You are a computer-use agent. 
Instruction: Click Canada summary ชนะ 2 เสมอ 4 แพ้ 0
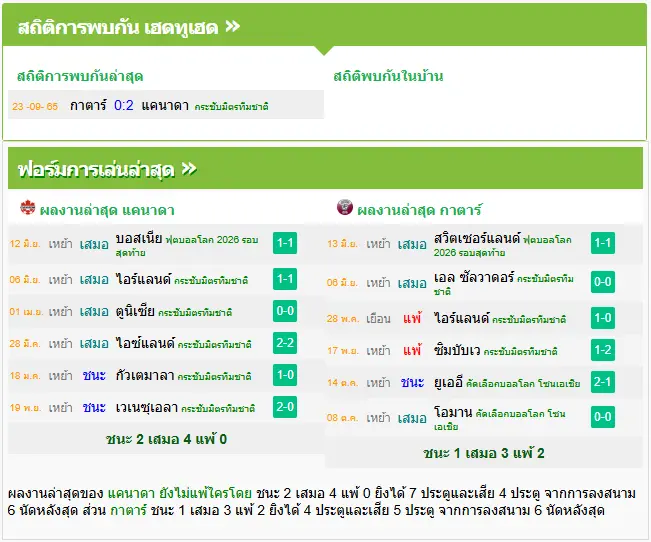166,439
